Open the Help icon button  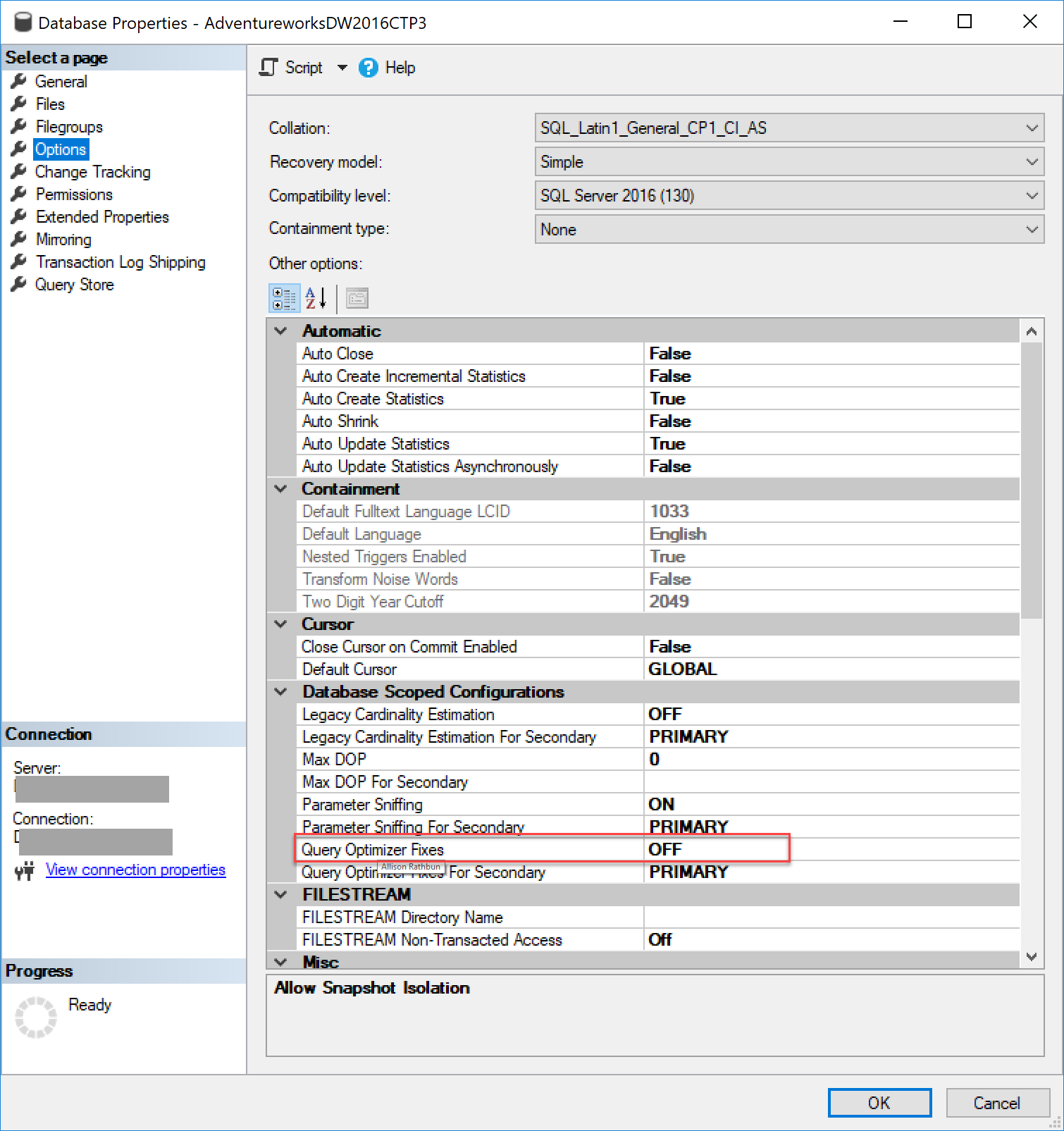click(x=369, y=68)
